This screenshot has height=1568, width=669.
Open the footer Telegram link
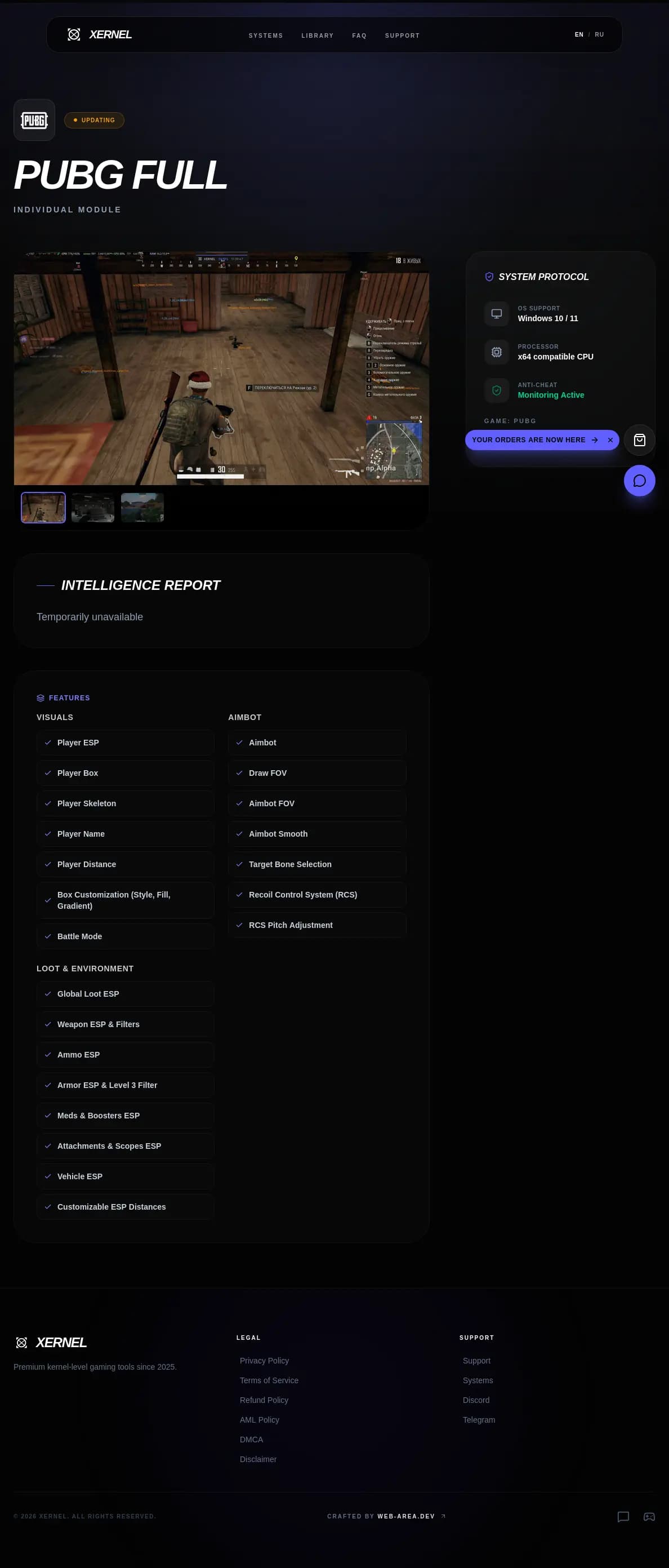(479, 1419)
